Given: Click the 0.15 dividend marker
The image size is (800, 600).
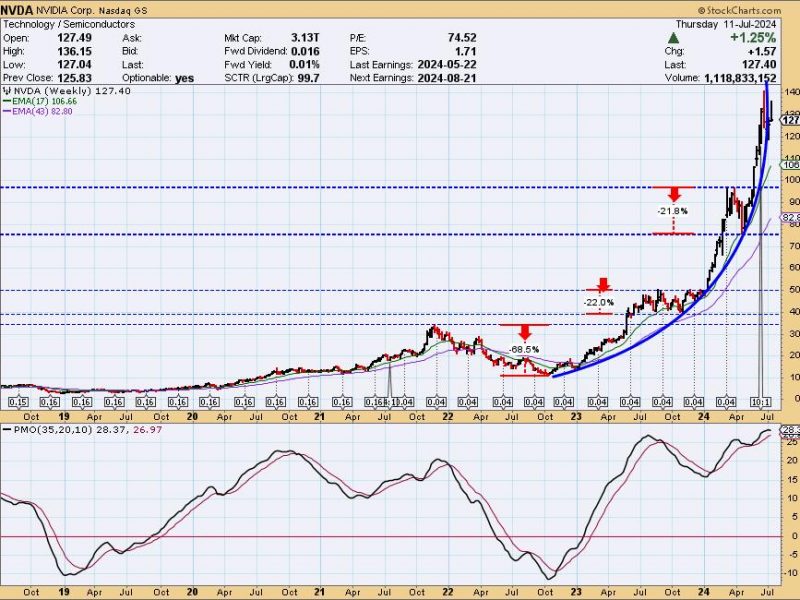Looking at the screenshot, I should click(18, 402).
